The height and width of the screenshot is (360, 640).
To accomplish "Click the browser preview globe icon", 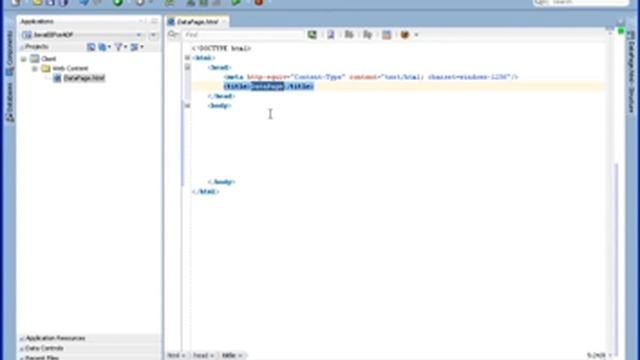I will [404, 35].
